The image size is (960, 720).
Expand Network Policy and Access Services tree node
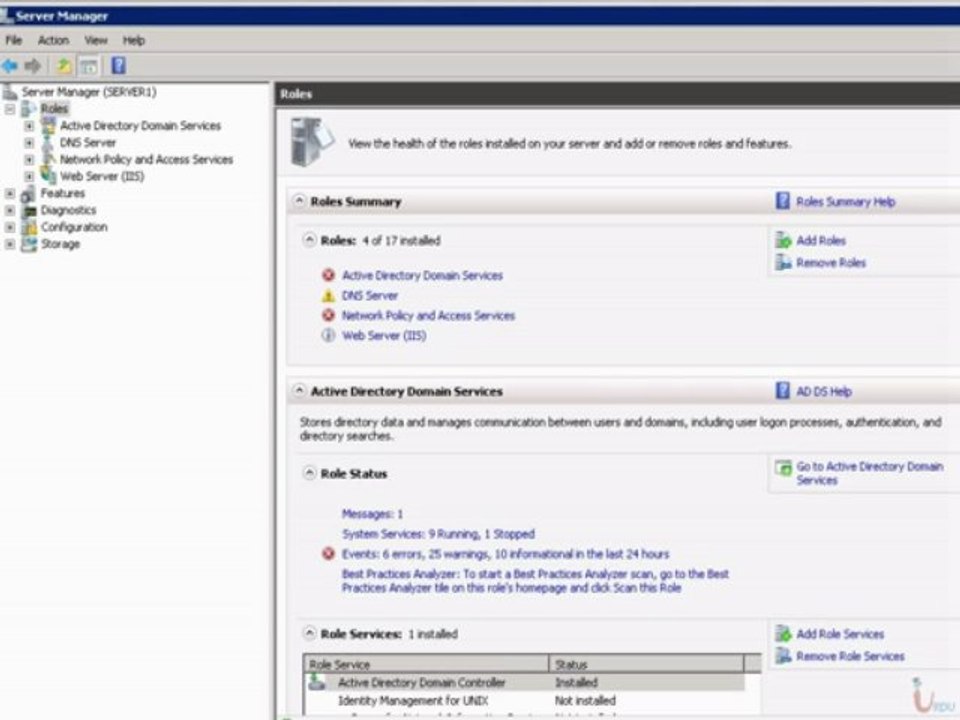(29, 160)
